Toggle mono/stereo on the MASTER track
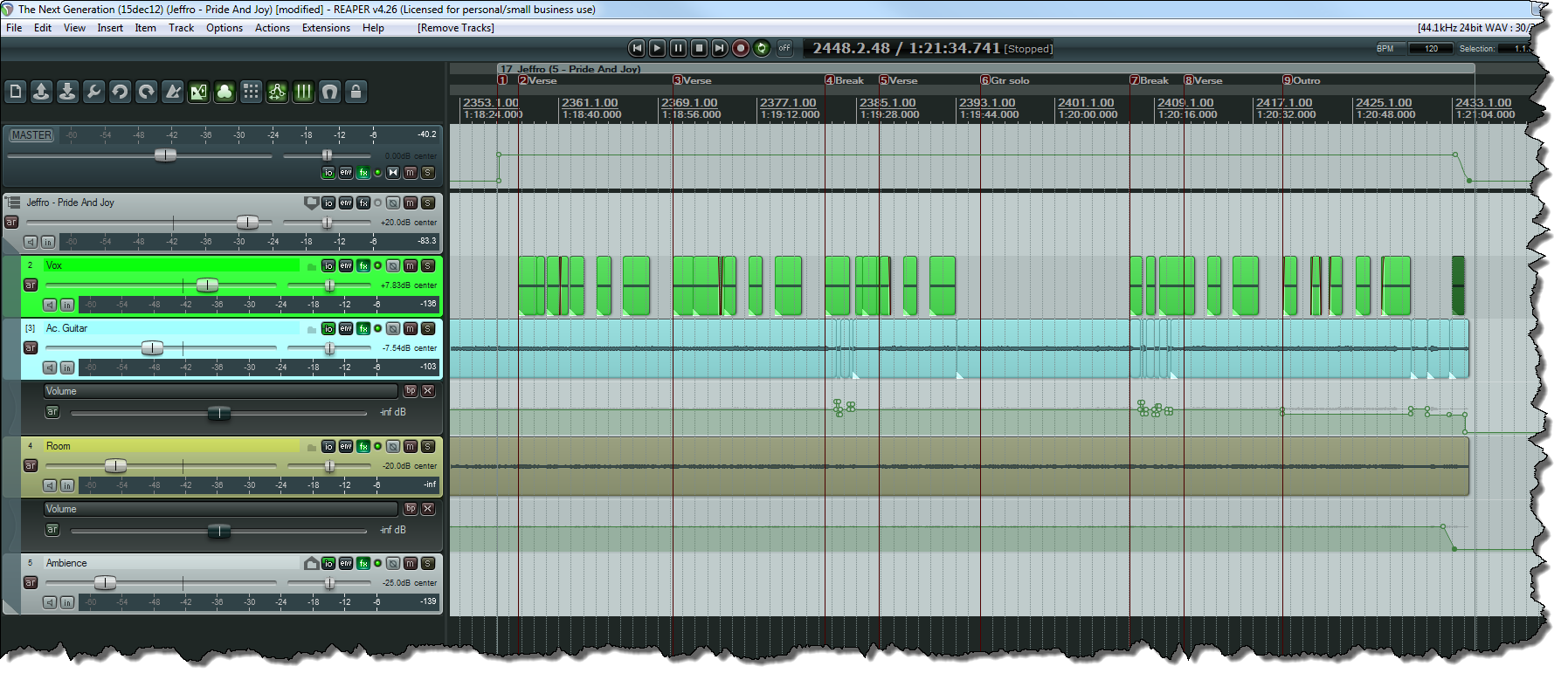The image size is (1568, 680). [393, 173]
